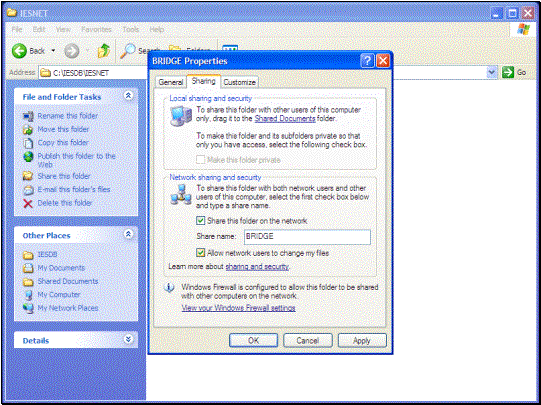
Task: Click the My Network Places icon
Action: (28, 308)
